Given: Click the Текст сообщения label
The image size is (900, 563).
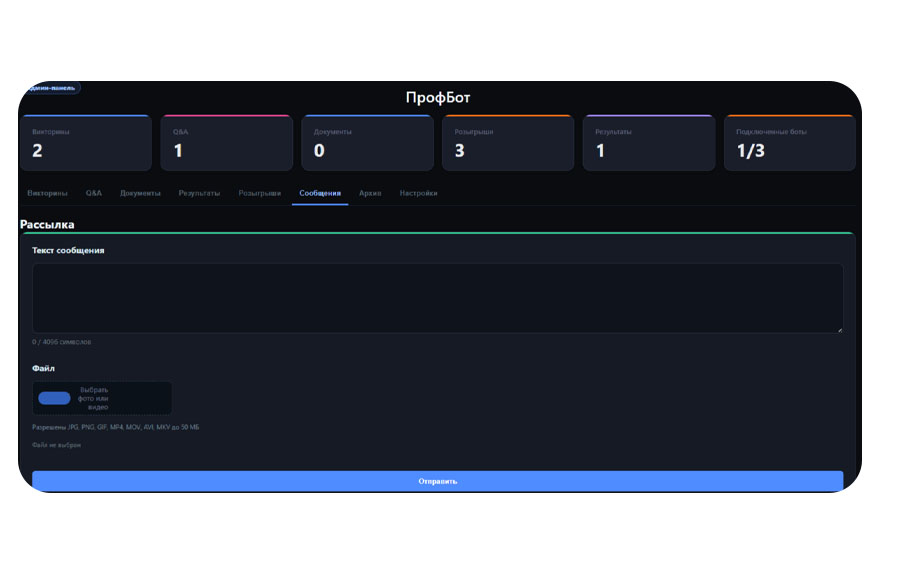Looking at the screenshot, I should (x=68, y=250).
